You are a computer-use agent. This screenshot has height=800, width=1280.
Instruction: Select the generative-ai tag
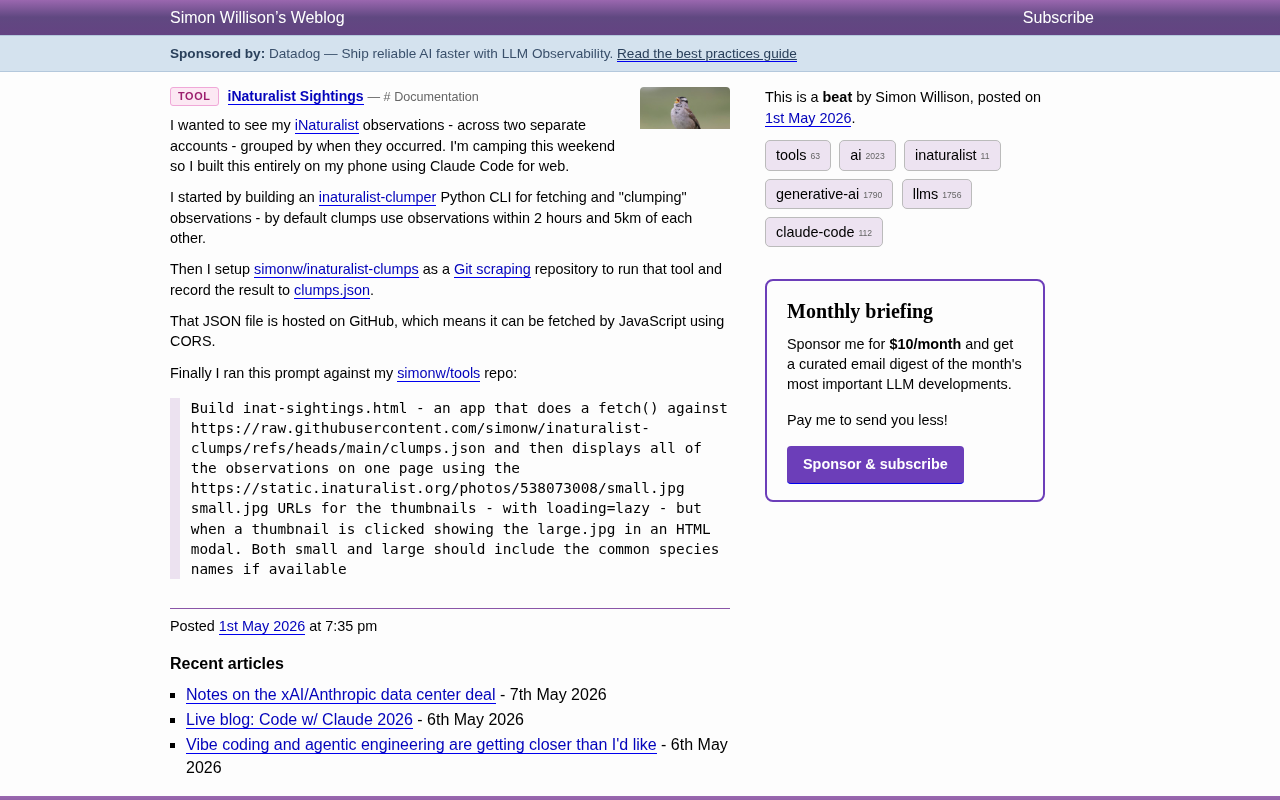829,194
